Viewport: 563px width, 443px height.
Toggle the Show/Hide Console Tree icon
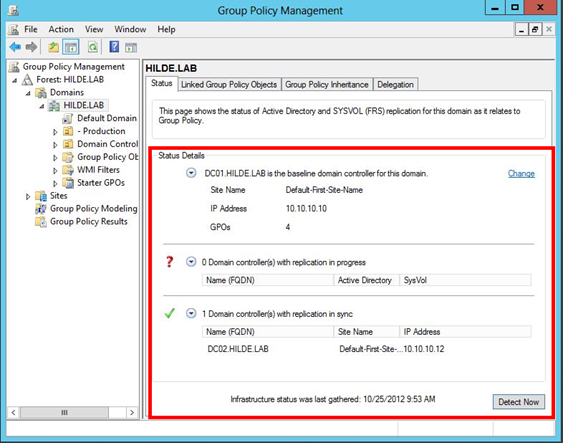coord(71,47)
